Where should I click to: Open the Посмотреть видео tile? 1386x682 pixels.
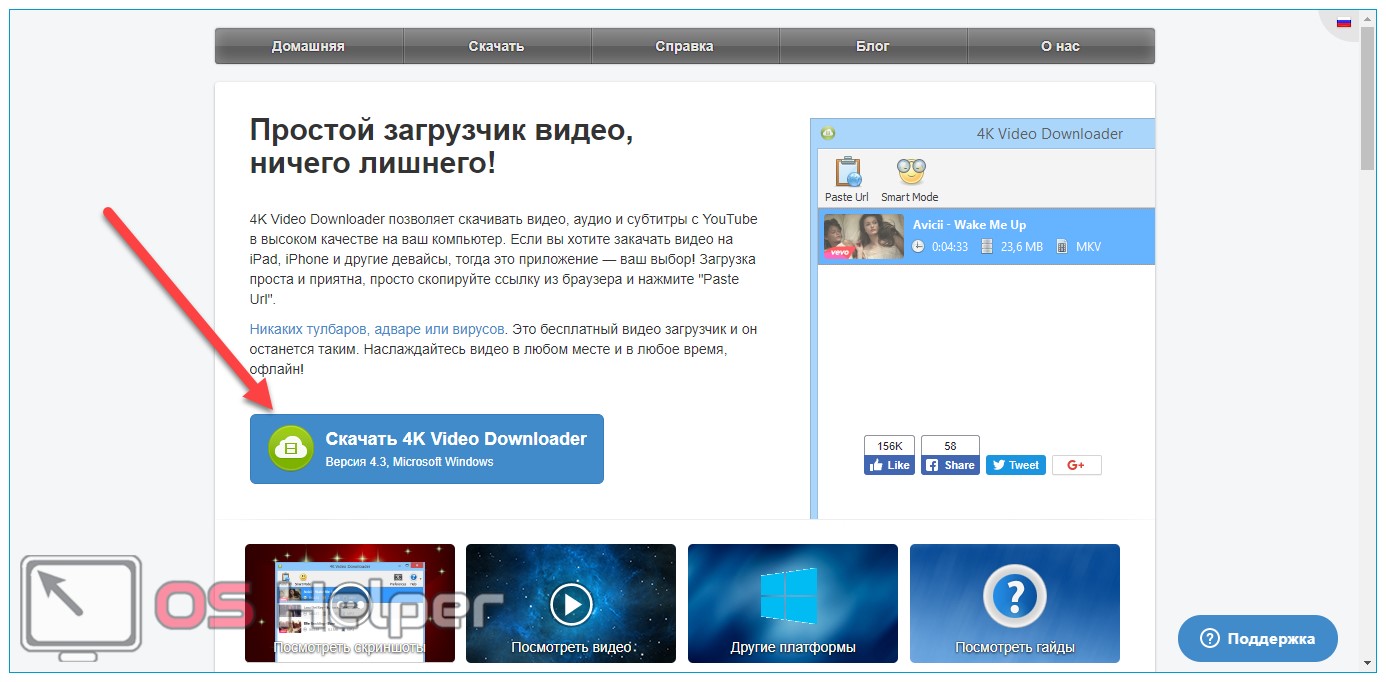click(x=571, y=603)
